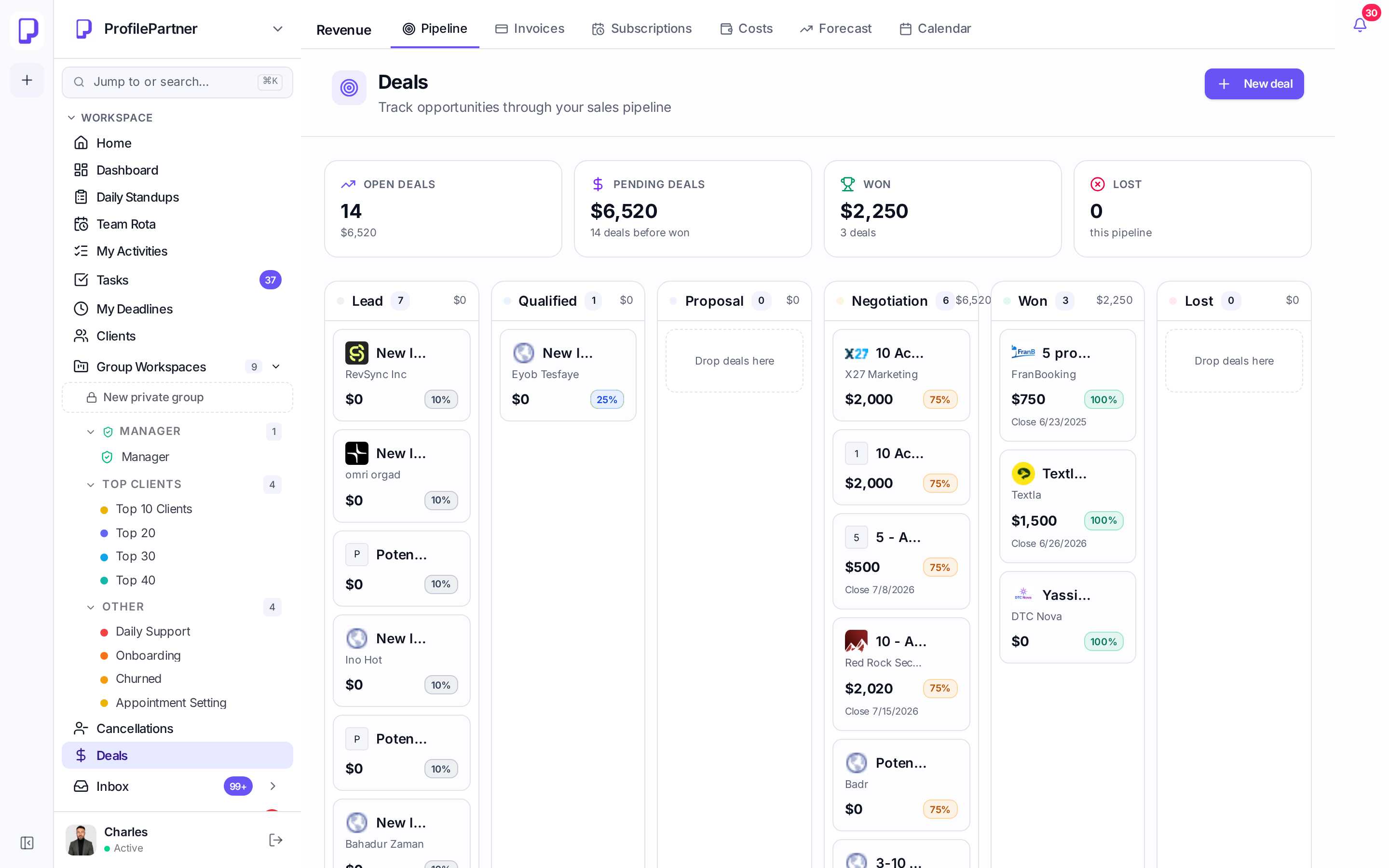Click the Won $2,250 stat card

(942, 208)
